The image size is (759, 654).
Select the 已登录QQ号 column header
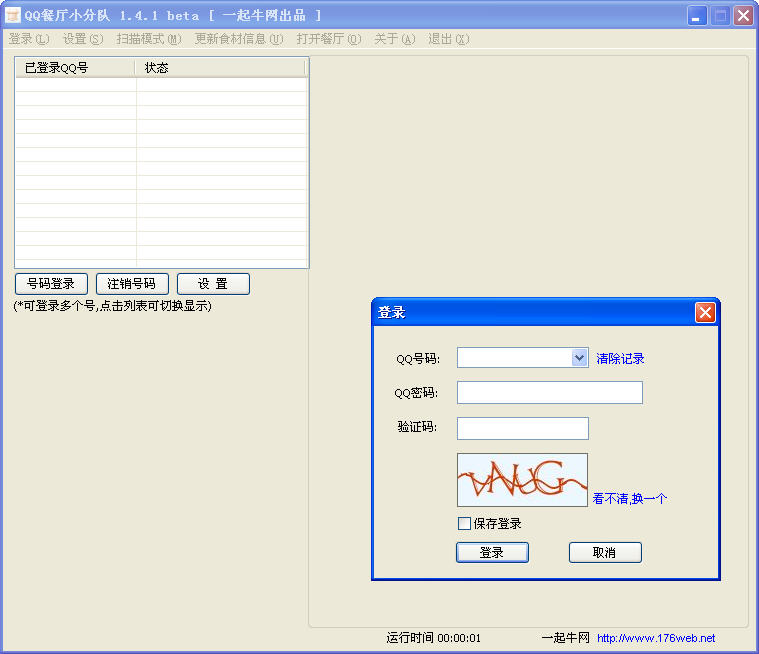[x=75, y=68]
